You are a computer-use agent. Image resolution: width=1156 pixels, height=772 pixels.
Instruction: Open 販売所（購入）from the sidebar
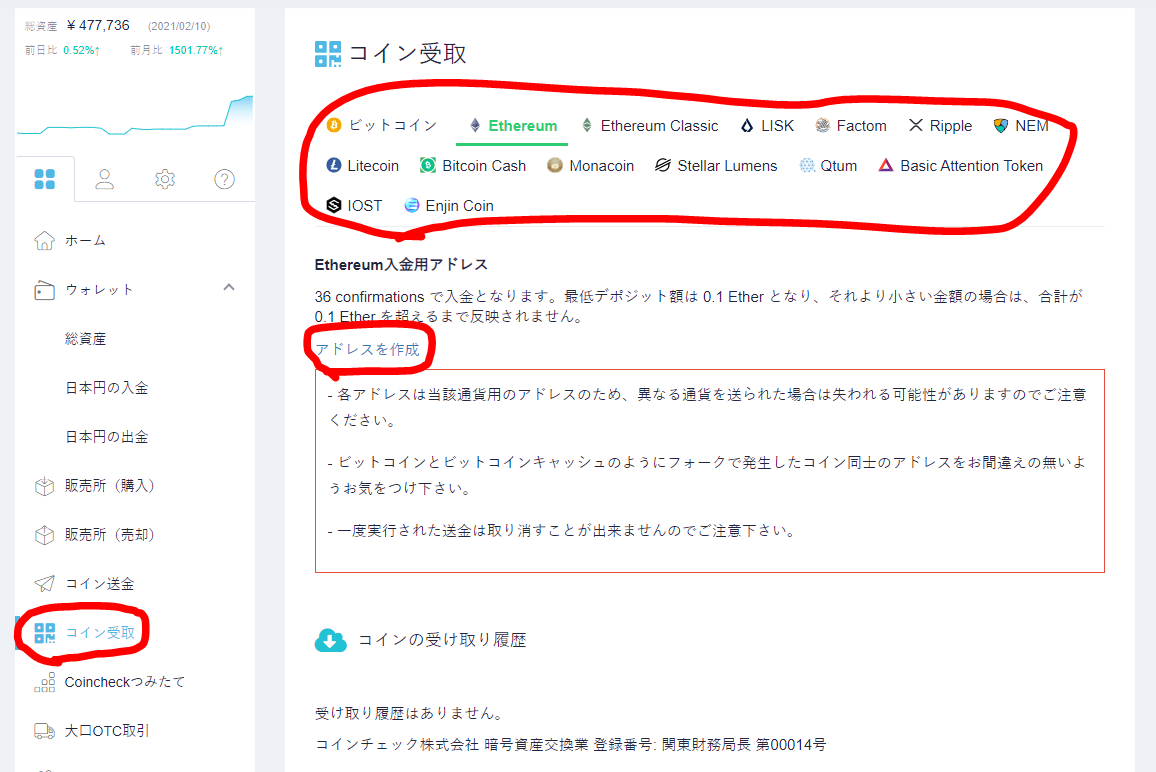click(109, 486)
